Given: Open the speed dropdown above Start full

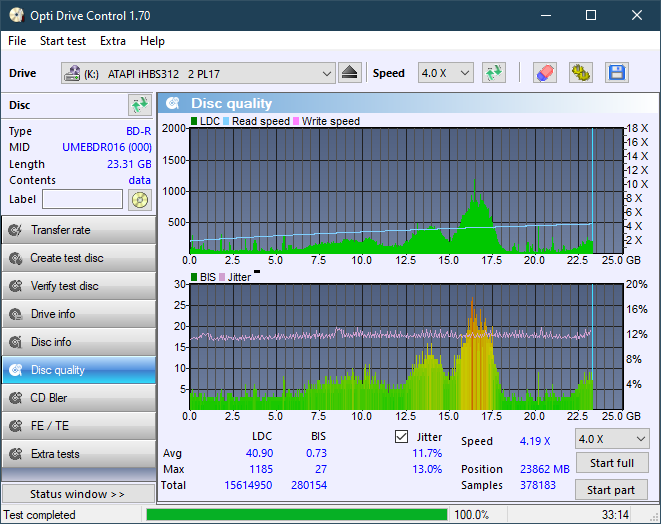Looking at the screenshot, I should pos(610,439).
